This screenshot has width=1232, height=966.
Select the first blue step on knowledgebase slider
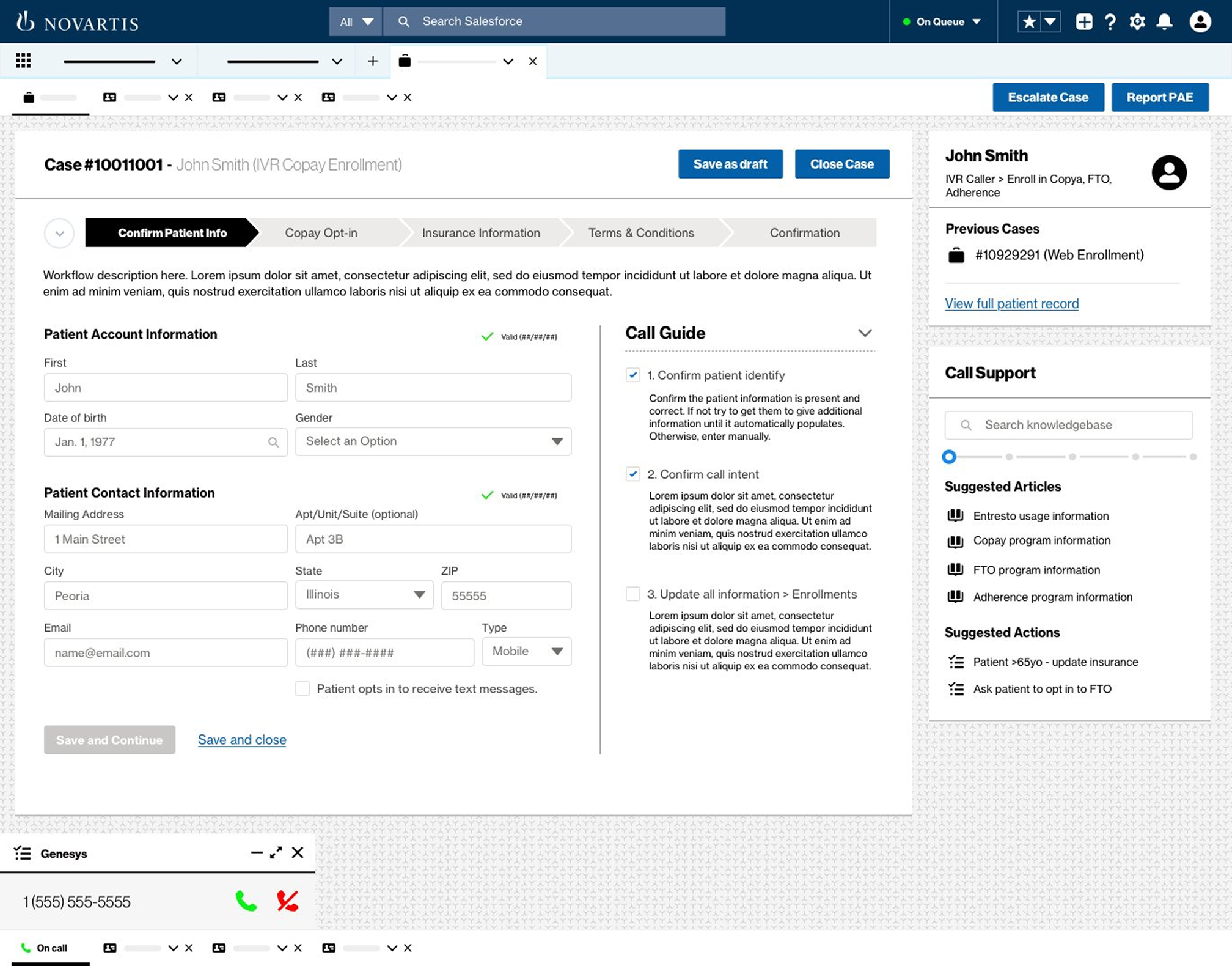pos(949,457)
